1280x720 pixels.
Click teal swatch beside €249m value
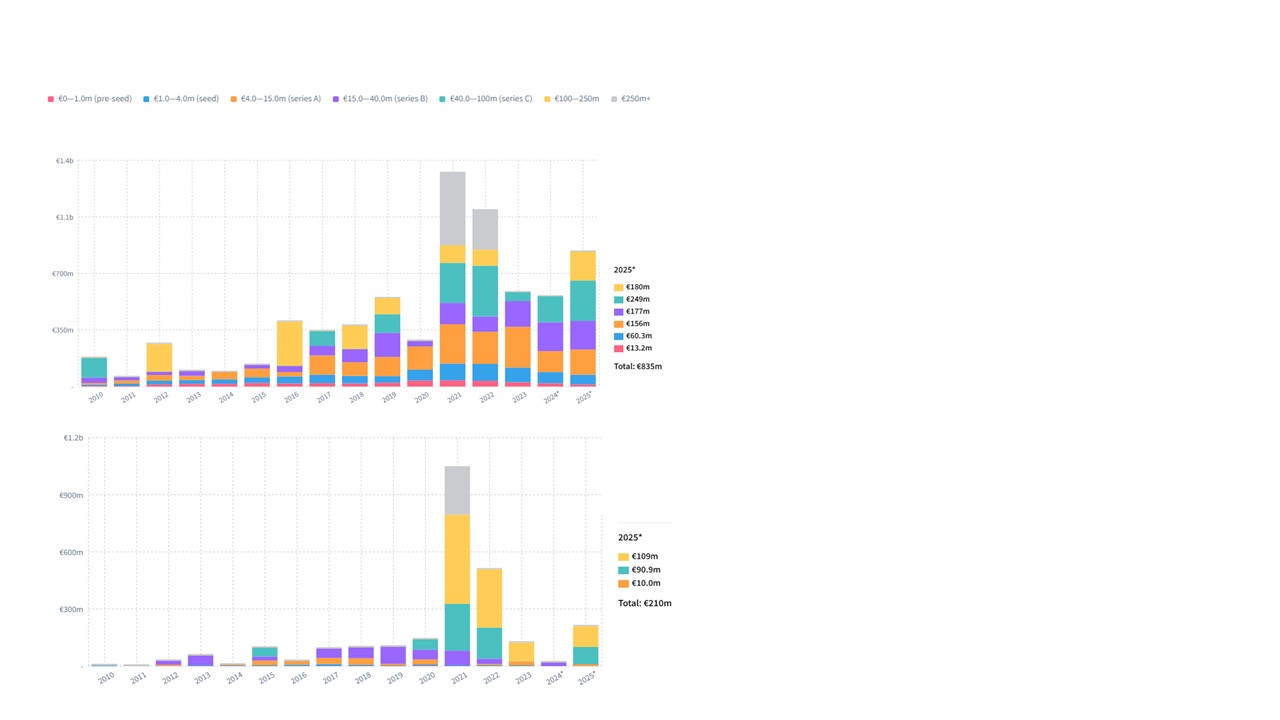(619, 300)
